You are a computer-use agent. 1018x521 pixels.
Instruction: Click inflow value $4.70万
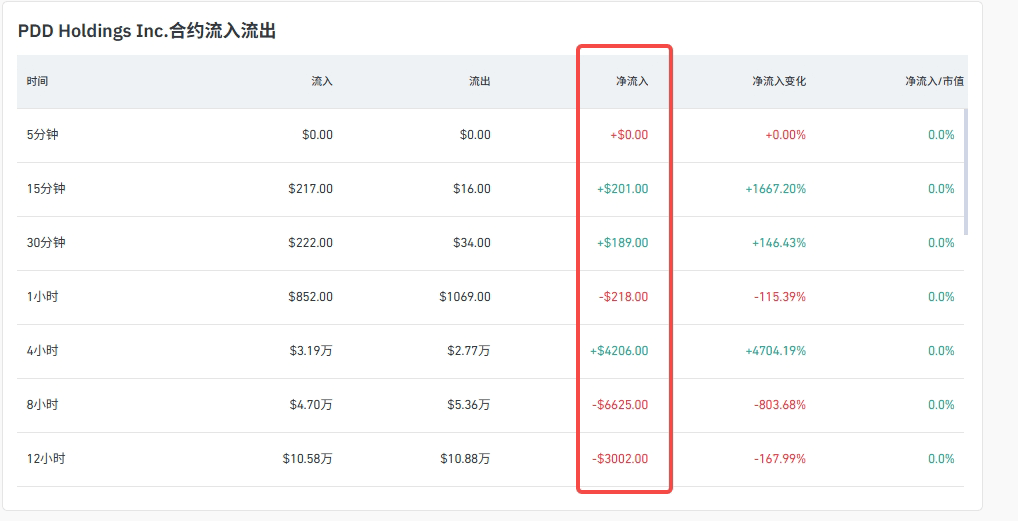pyautogui.click(x=312, y=404)
